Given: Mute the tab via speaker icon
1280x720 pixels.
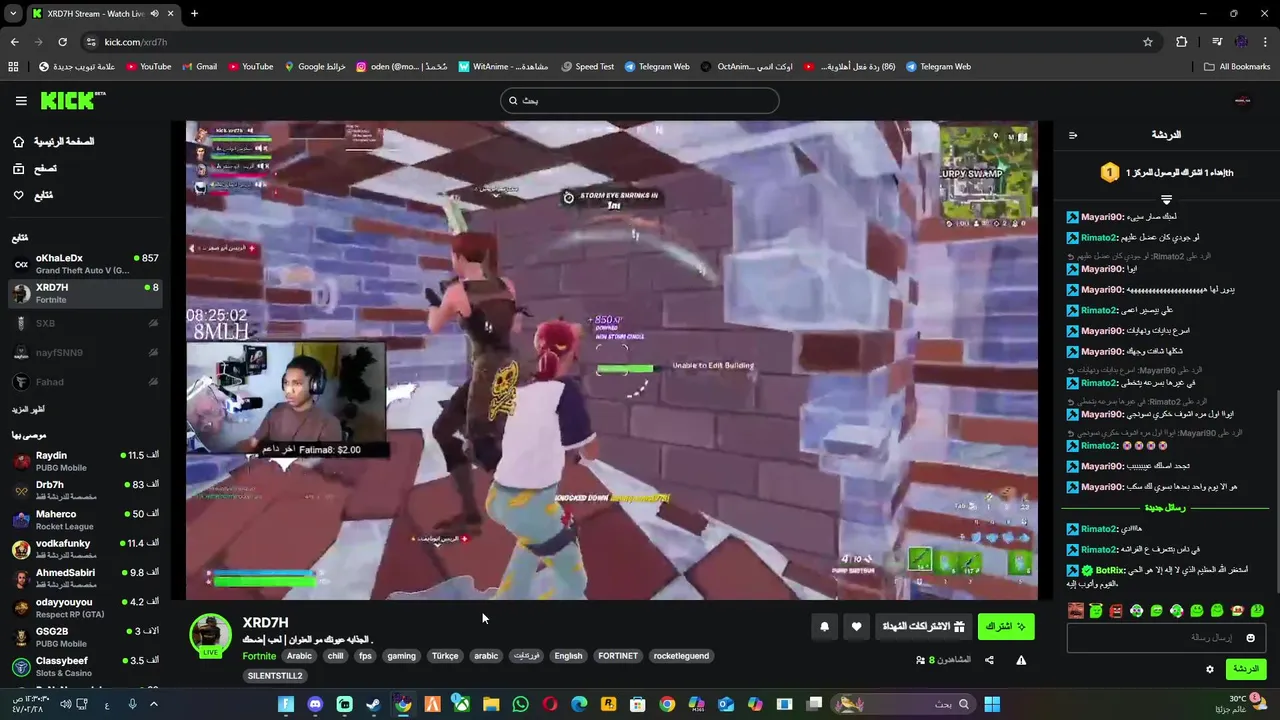Looking at the screenshot, I should tap(154, 14).
